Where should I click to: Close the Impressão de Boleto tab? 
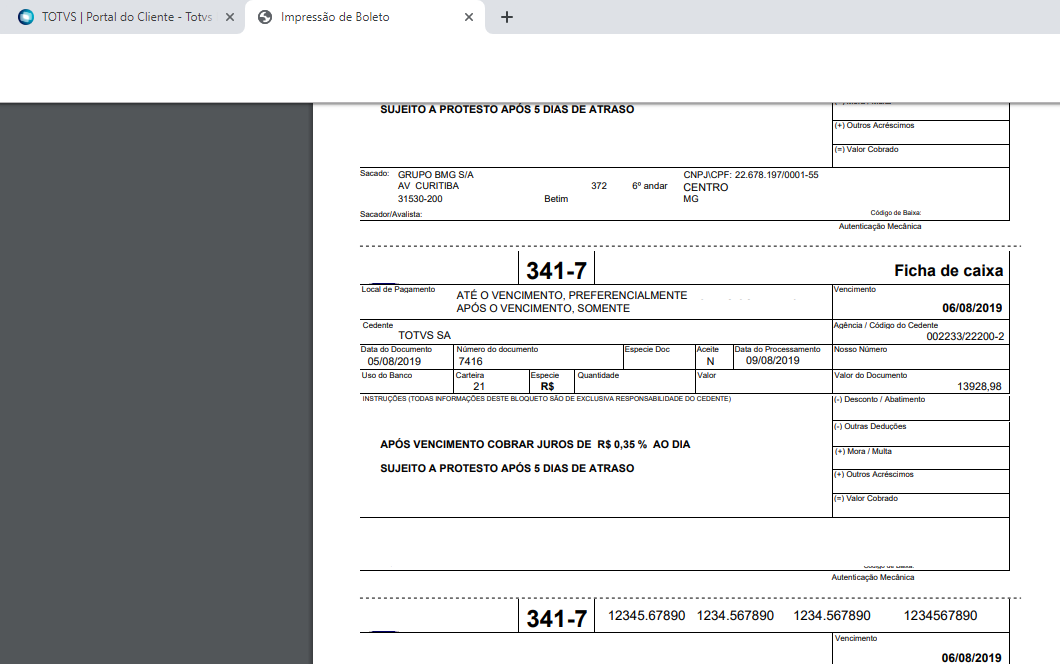(469, 17)
